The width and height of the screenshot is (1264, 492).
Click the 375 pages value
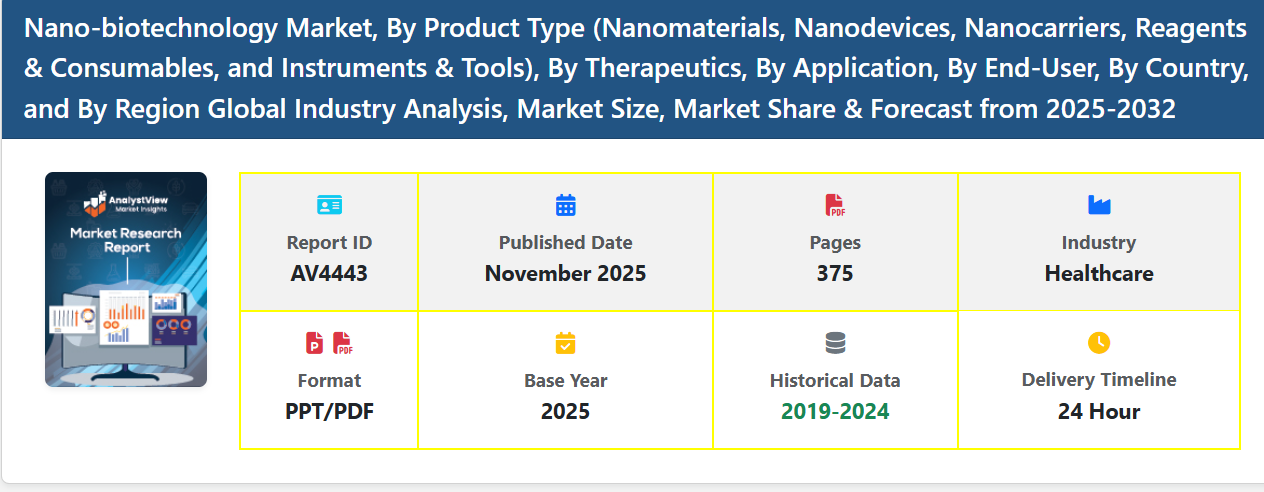[x=835, y=274]
